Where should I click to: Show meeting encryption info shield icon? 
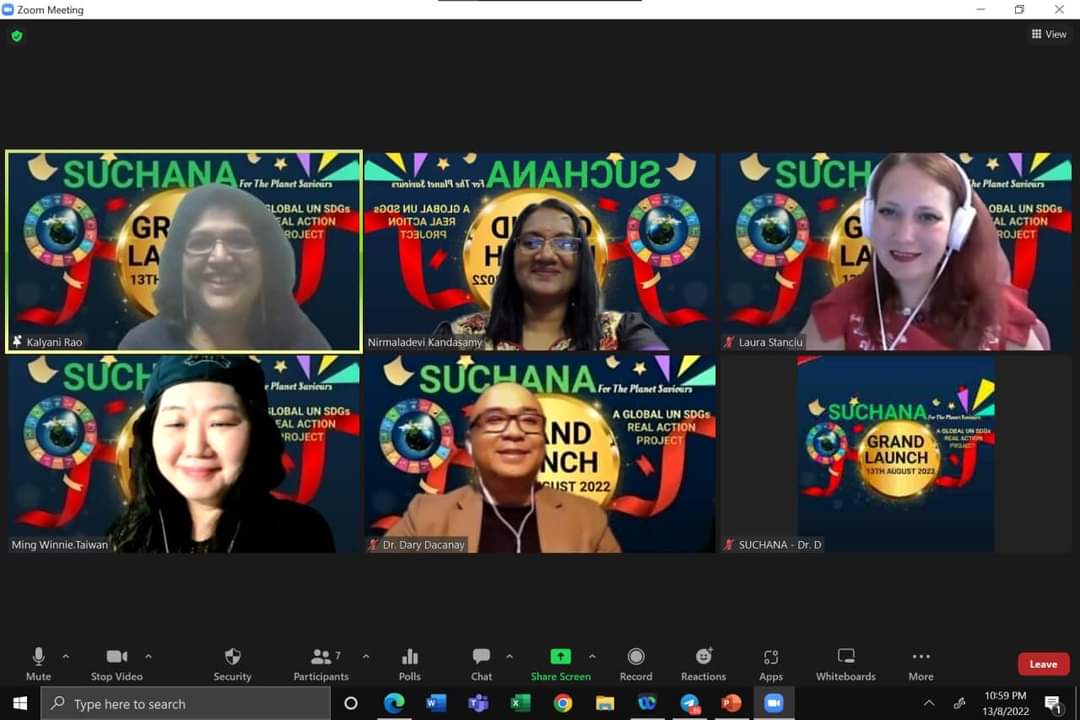click(17, 36)
